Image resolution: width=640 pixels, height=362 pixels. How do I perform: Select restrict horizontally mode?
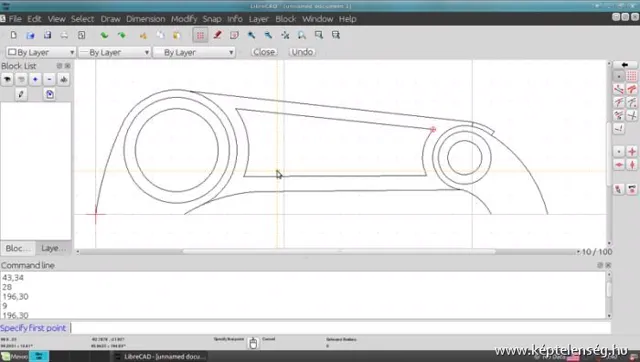click(619, 165)
